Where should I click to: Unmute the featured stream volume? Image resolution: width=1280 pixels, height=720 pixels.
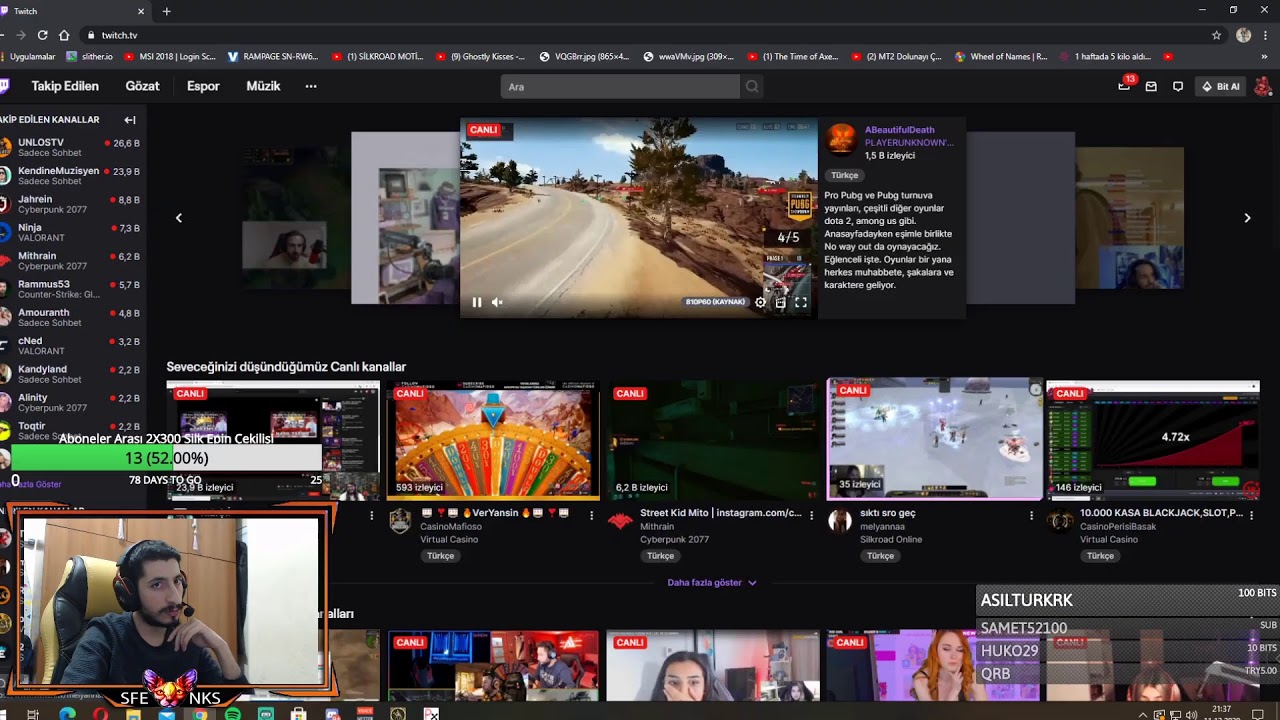click(x=497, y=302)
